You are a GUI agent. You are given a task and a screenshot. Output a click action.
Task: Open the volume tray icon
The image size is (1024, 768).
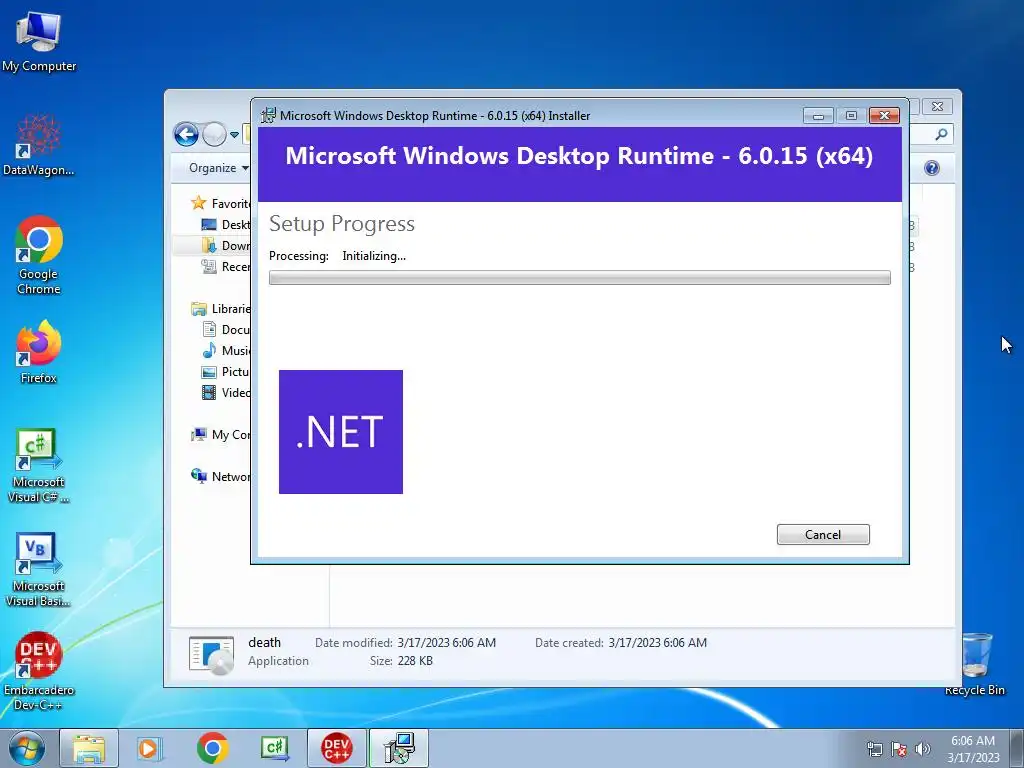coord(923,749)
